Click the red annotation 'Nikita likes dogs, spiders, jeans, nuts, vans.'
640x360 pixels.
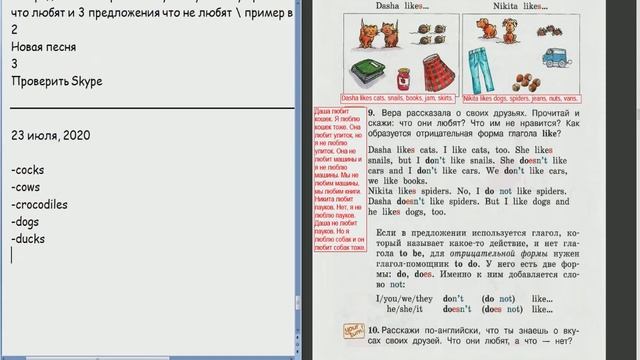[x=521, y=99]
